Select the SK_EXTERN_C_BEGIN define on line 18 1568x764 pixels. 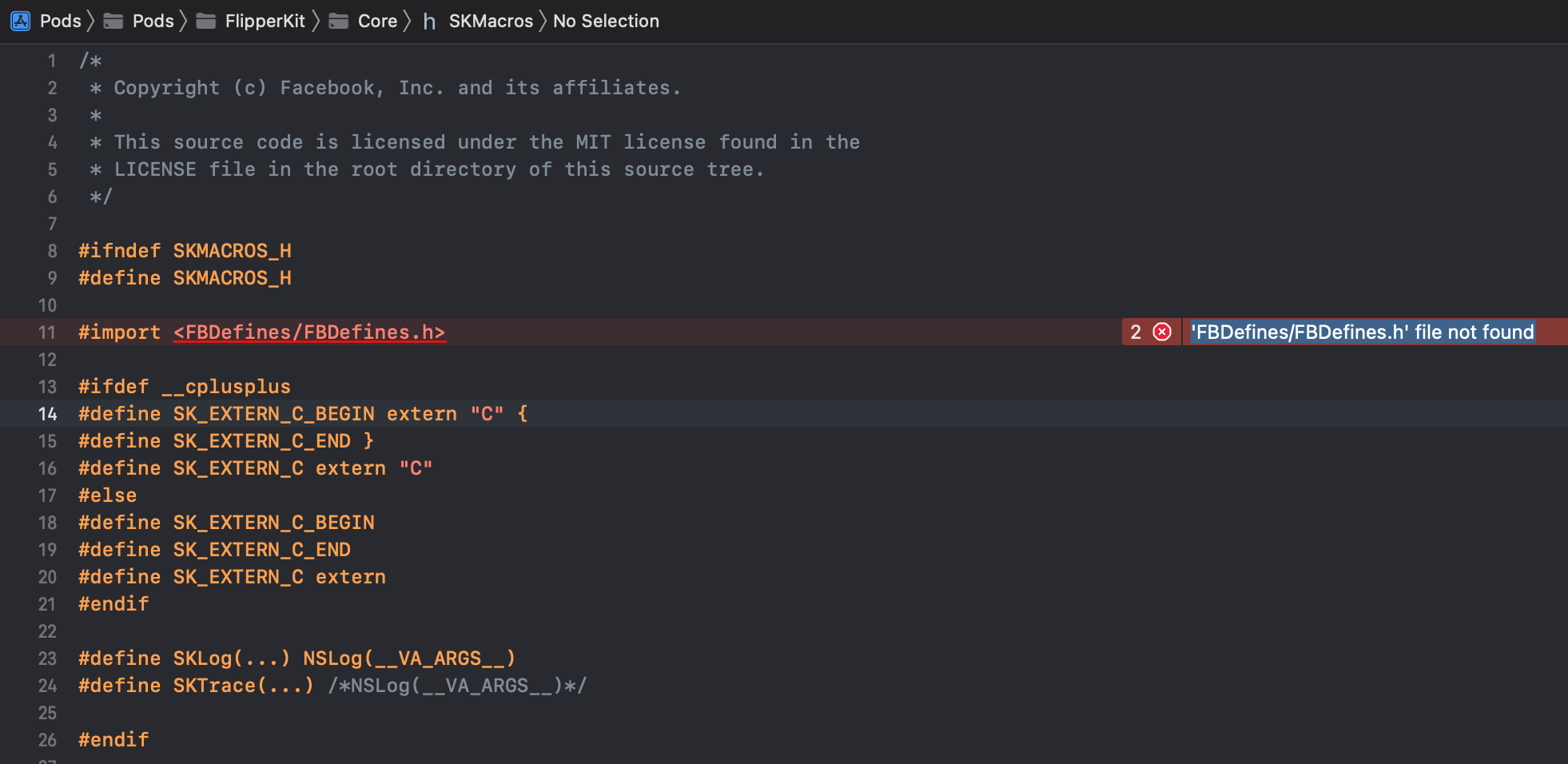pos(273,522)
